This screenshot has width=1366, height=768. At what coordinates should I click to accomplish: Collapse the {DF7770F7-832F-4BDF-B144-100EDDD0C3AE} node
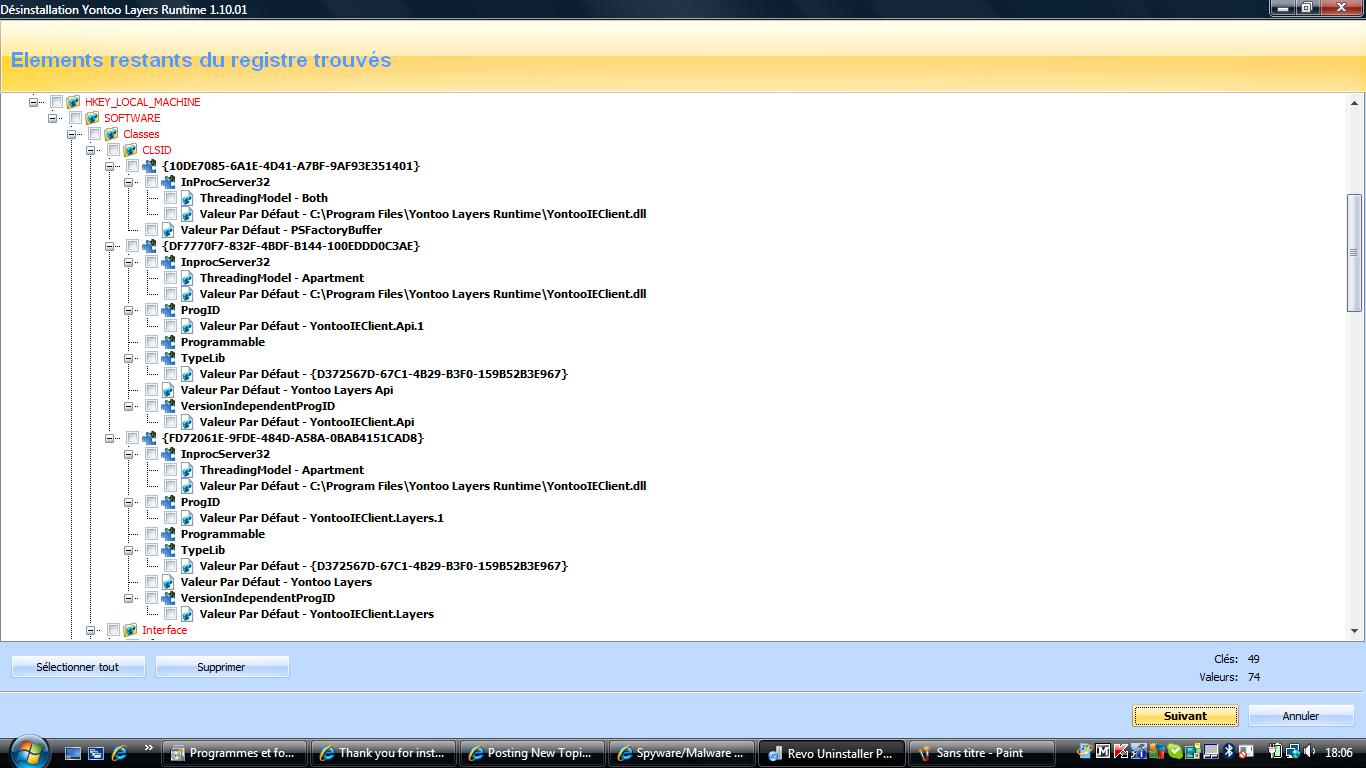pyautogui.click(x=109, y=246)
